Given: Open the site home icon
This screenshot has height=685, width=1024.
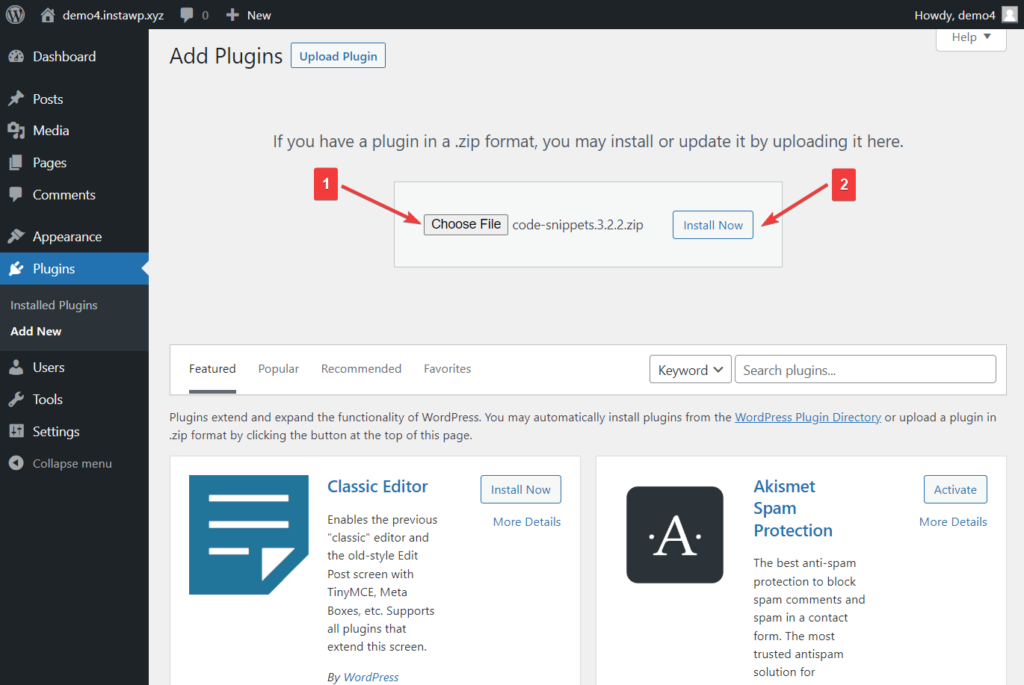Looking at the screenshot, I should click(48, 15).
